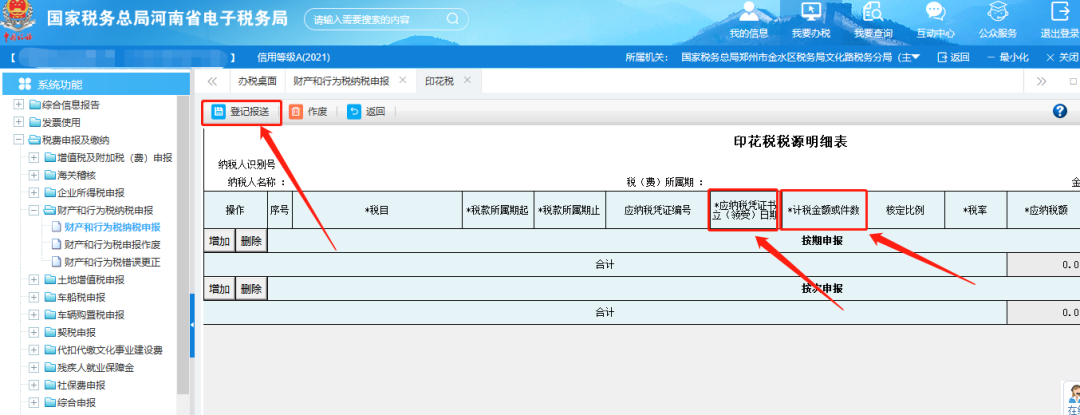1080x415 pixels.
Task: Click 公众服务 public service icon
Action: [x=997, y=13]
